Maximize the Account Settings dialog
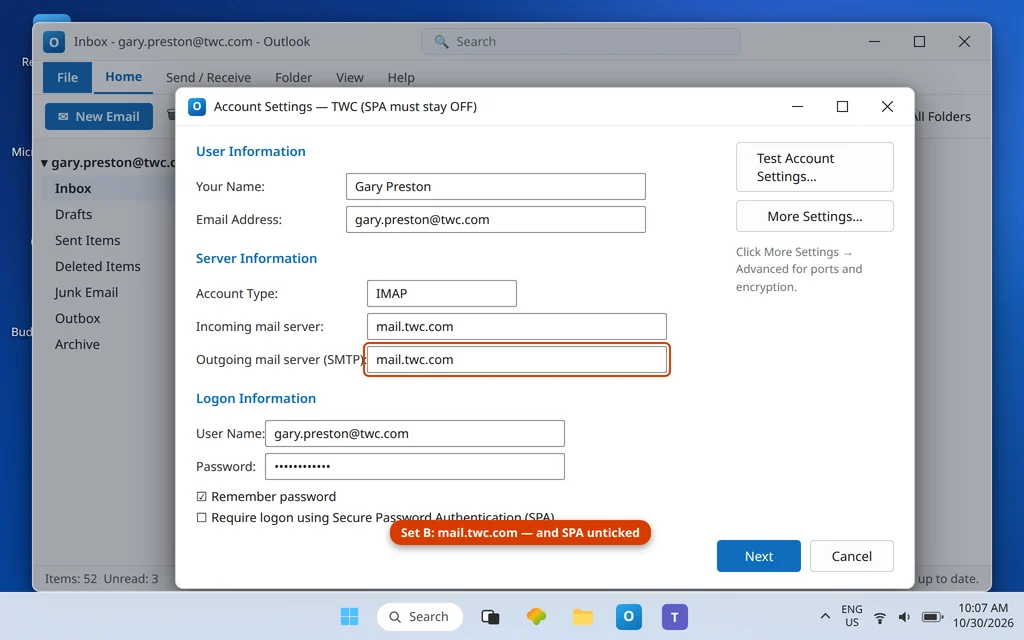The width and height of the screenshot is (1024, 640). coord(842,106)
